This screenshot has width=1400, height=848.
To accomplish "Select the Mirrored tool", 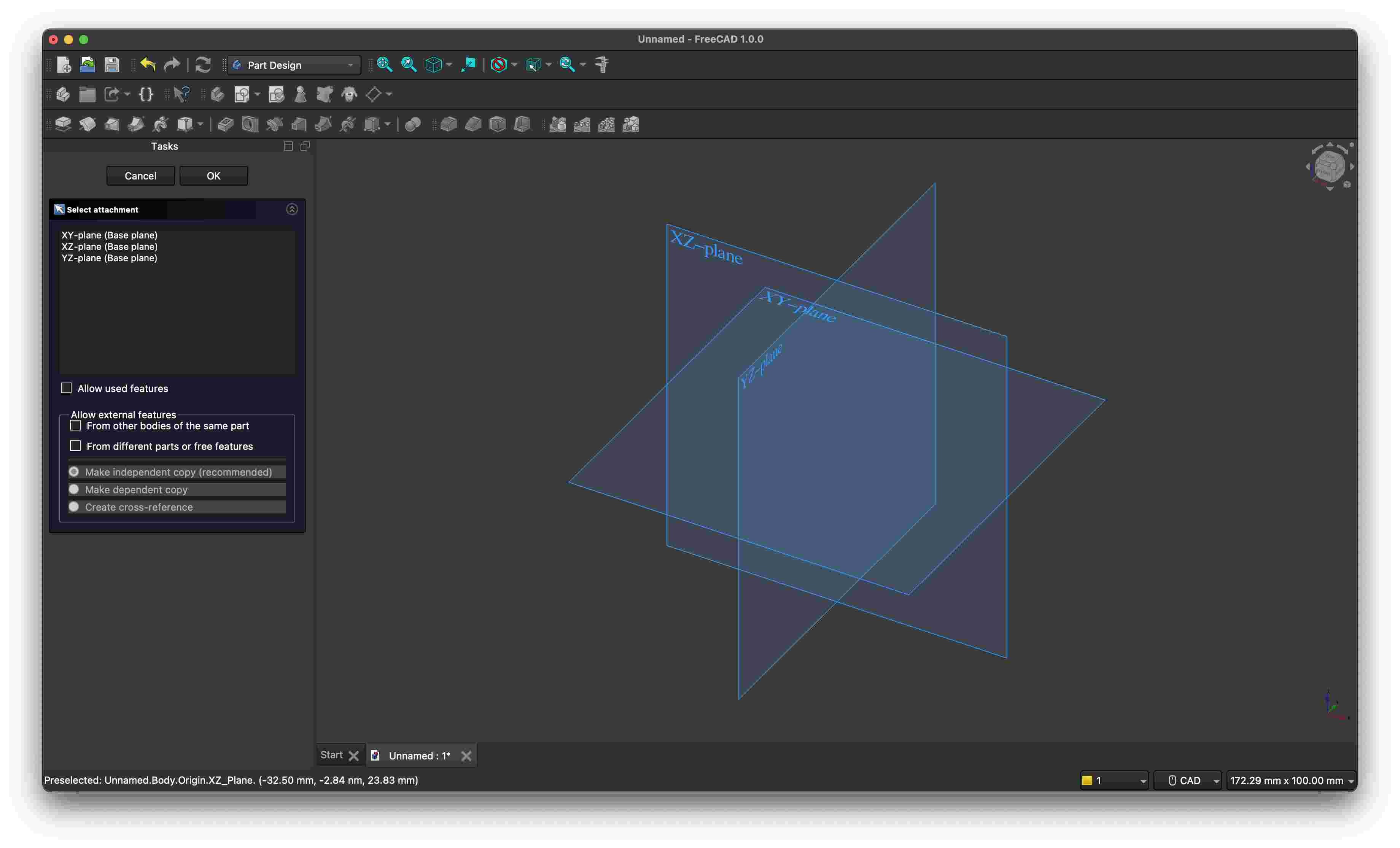I will (x=558, y=124).
